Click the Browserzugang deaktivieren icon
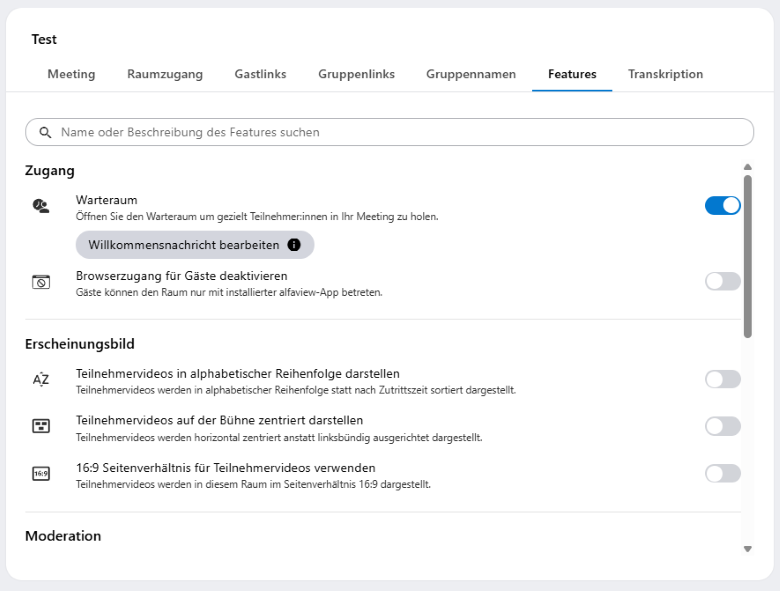 40,282
